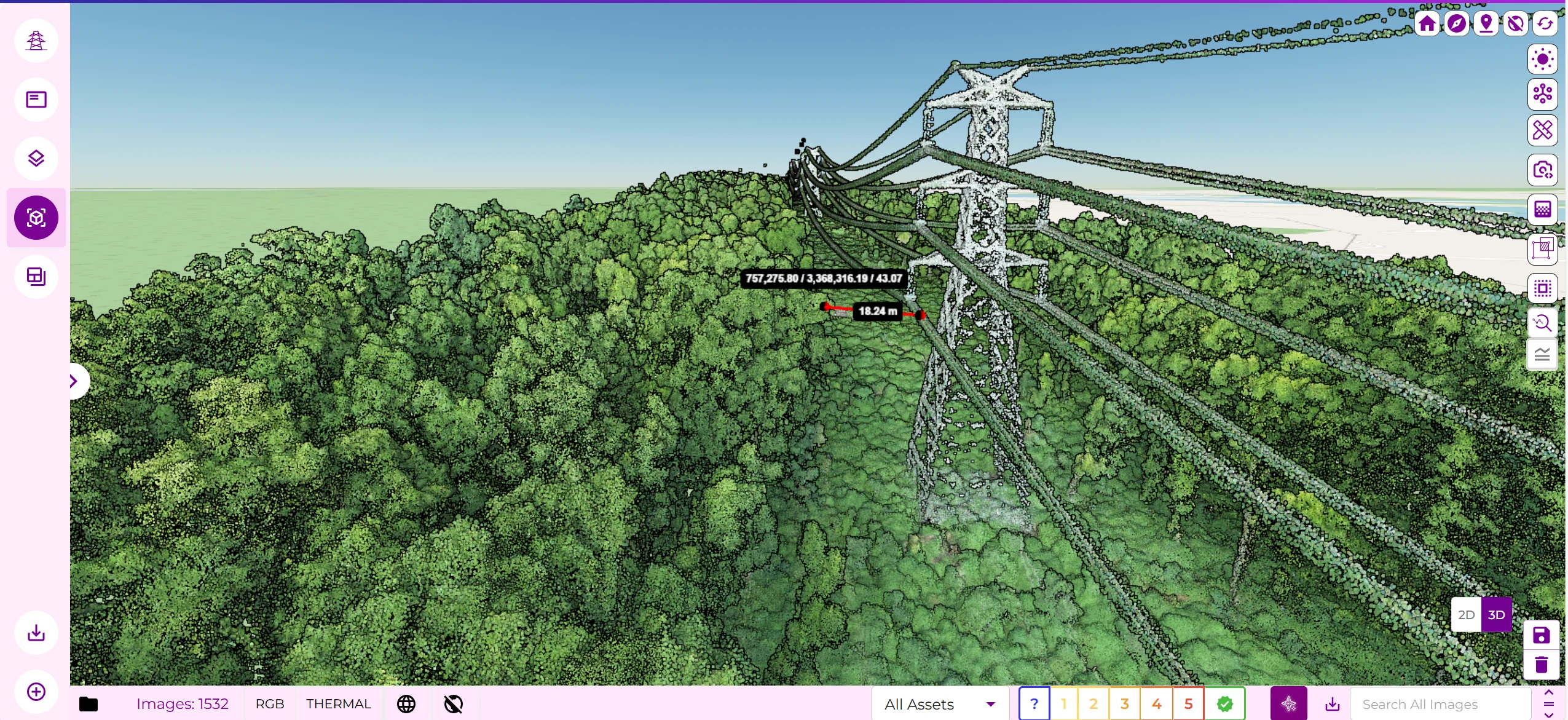Switch to RGB imagery tab
The image size is (1568, 720).
(269, 704)
